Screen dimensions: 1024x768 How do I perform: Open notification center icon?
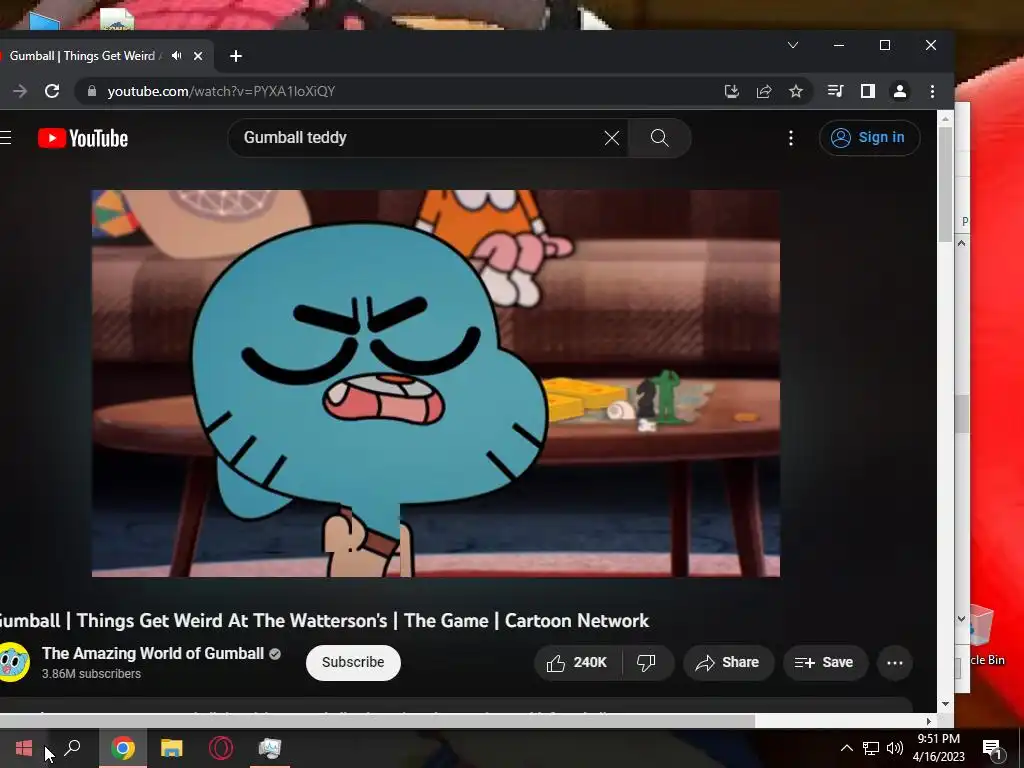click(x=992, y=749)
